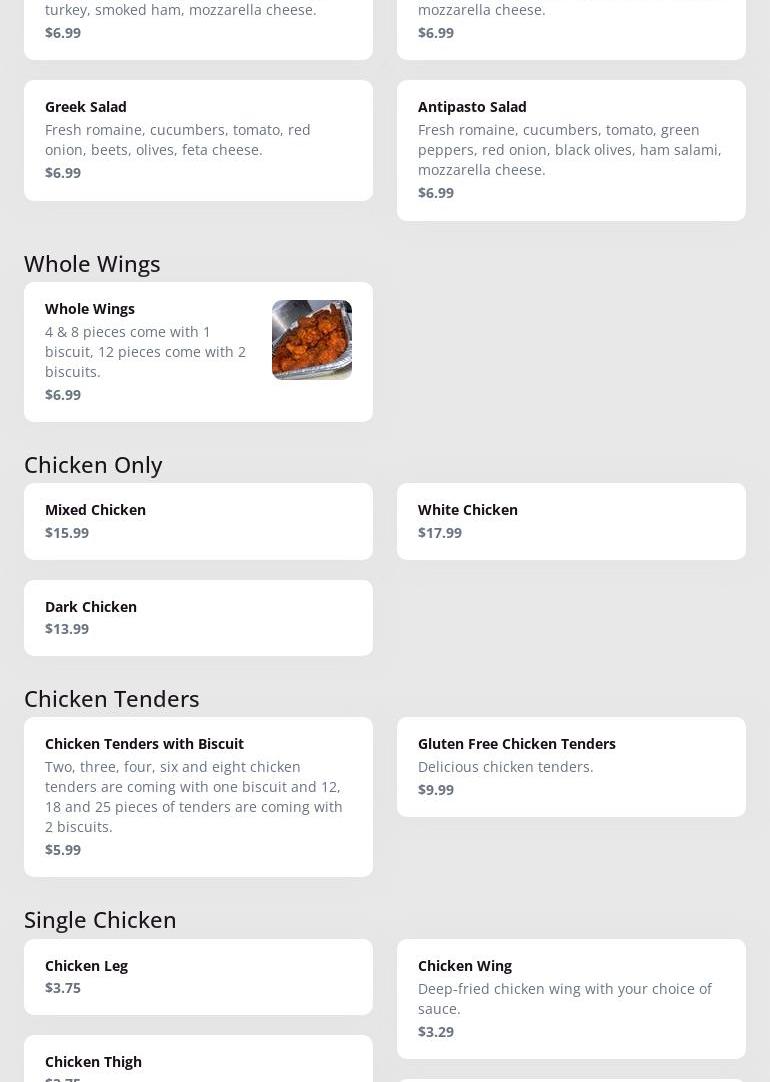
Task: Open the Antipasto Salad item card
Action: (x=571, y=150)
